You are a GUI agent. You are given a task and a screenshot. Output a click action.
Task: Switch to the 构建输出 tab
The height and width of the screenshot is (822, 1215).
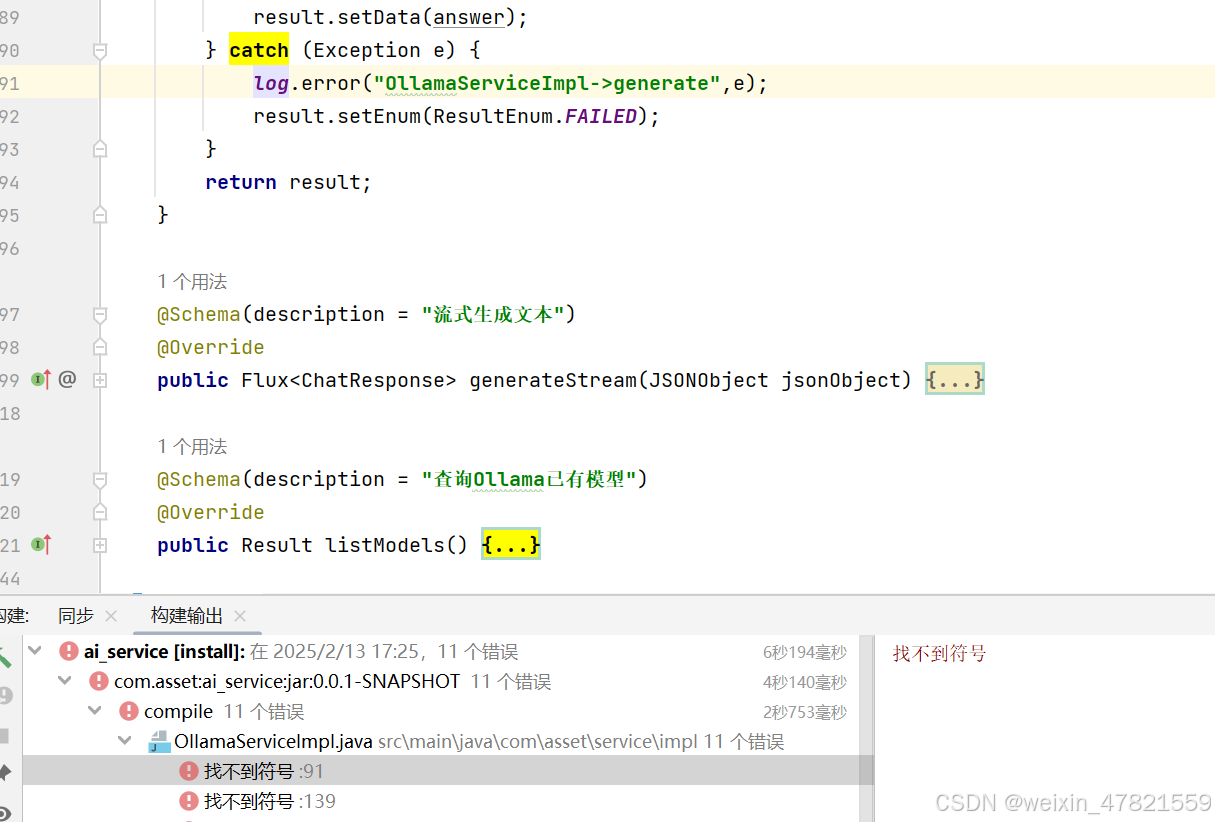pos(187,615)
